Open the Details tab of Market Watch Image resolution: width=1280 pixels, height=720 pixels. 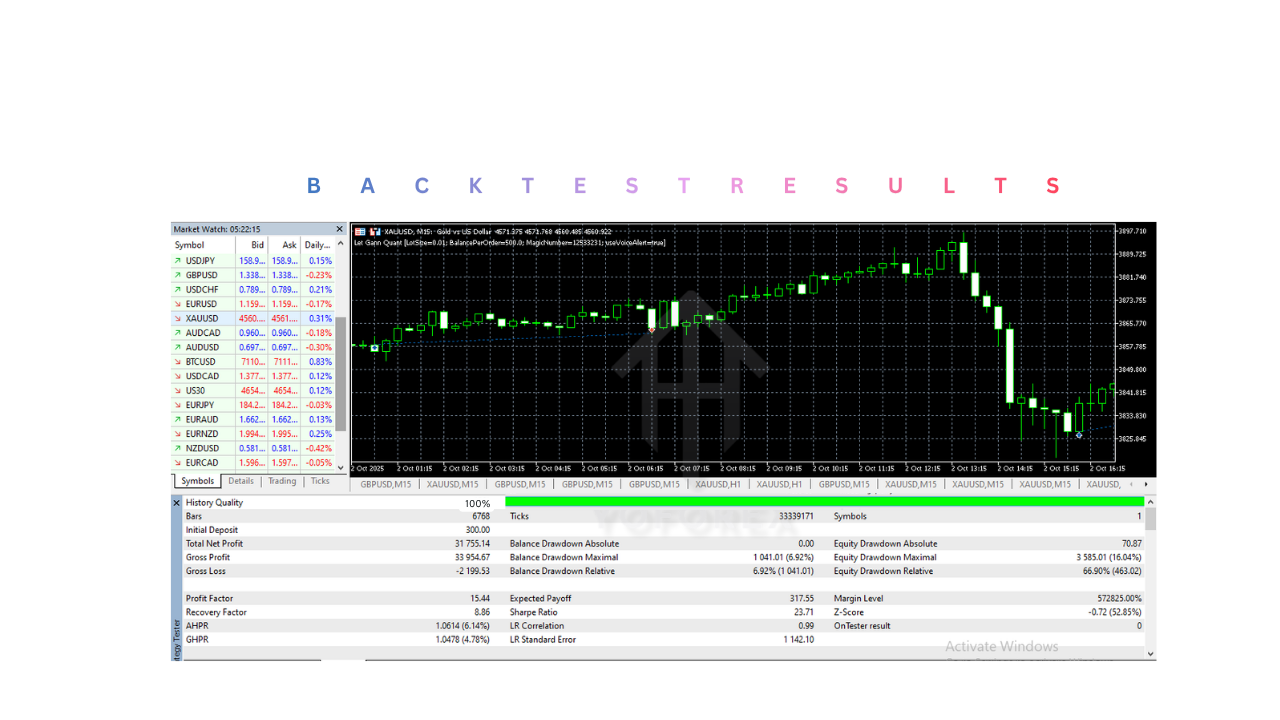[240, 481]
